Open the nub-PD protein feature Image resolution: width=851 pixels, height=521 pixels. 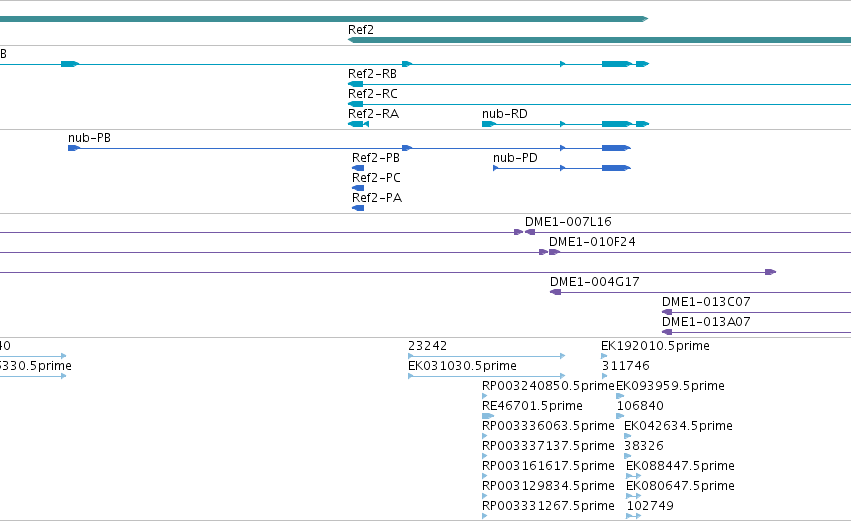562,168
